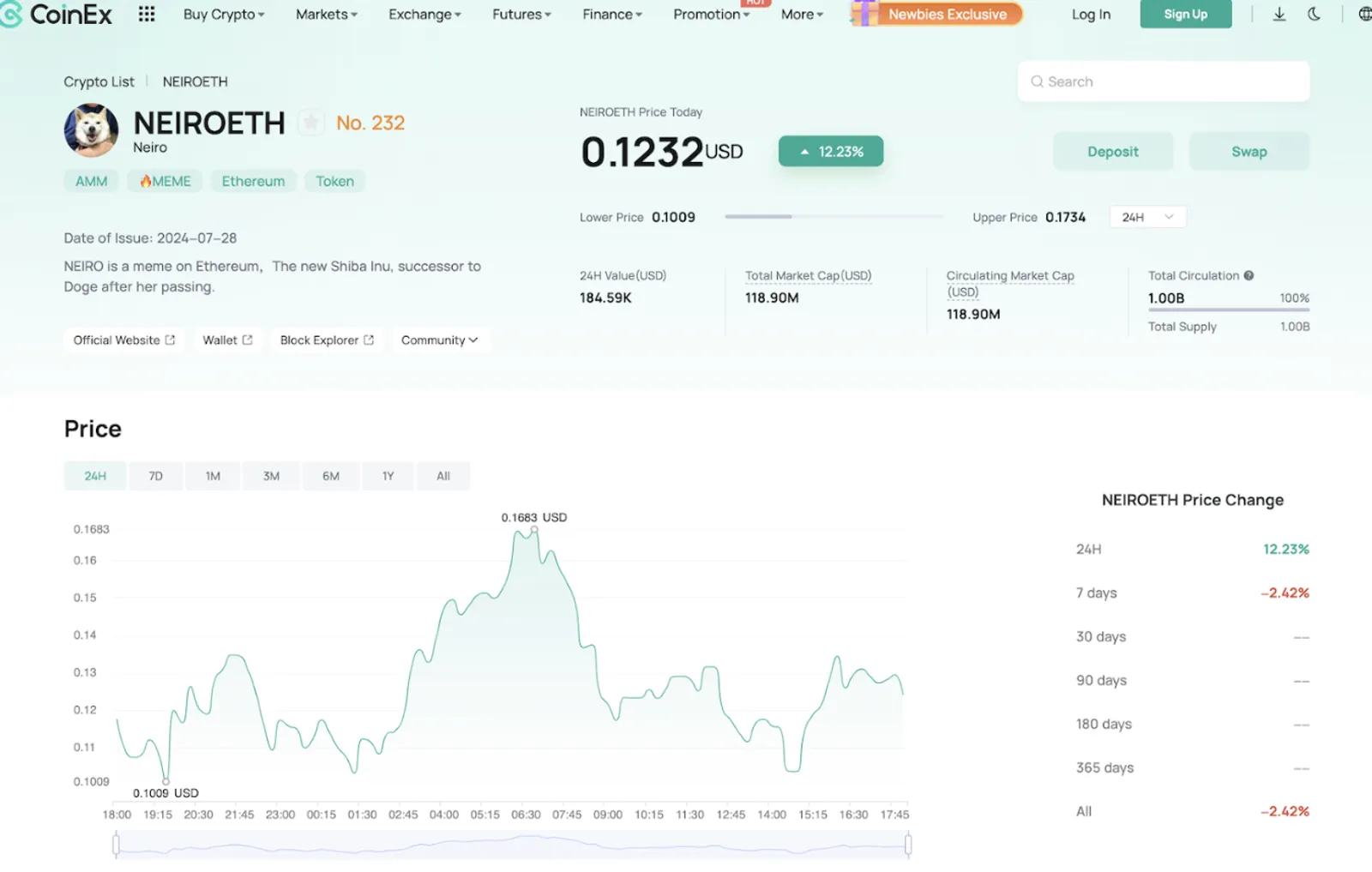This screenshot has height=872, width=1372.
Task: Click the Swap button
Action: point(1249,152)
